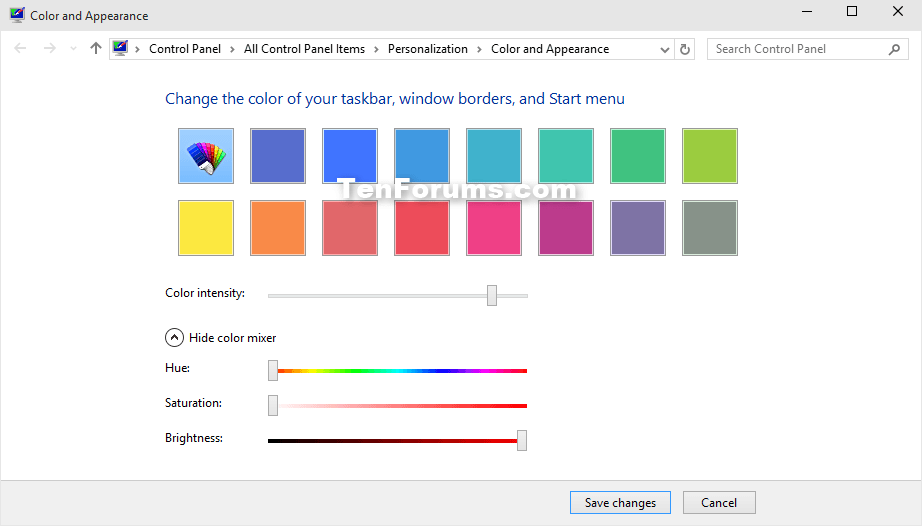Go to Control Panel breadcrumb
The image size is (922, 526).
point(185,49)
